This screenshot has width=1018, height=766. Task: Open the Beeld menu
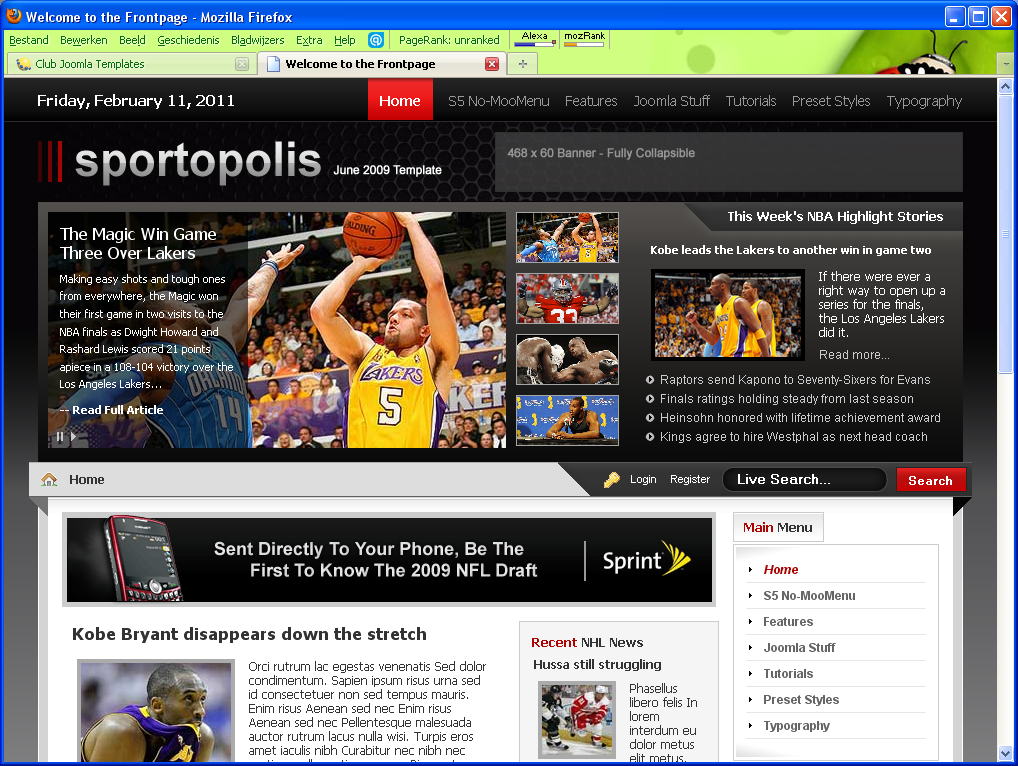coord(132,40)
